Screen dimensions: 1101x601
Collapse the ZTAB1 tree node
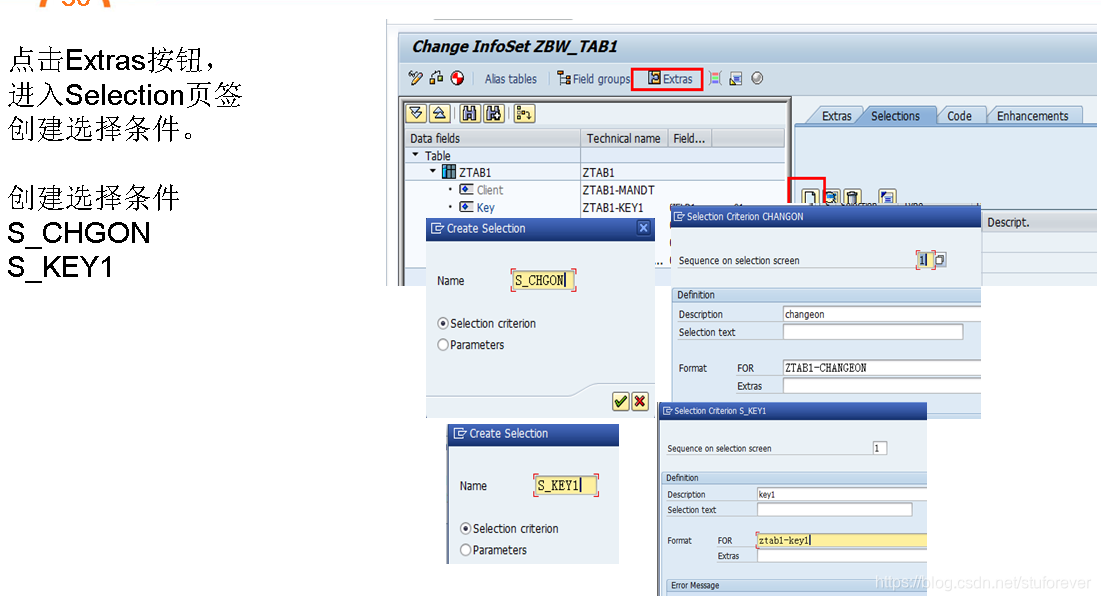coord(433,171)
